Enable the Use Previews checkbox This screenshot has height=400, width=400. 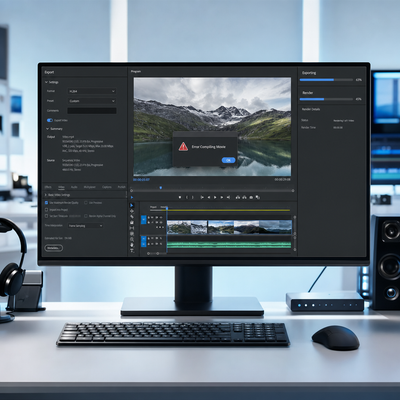(86, 203)
